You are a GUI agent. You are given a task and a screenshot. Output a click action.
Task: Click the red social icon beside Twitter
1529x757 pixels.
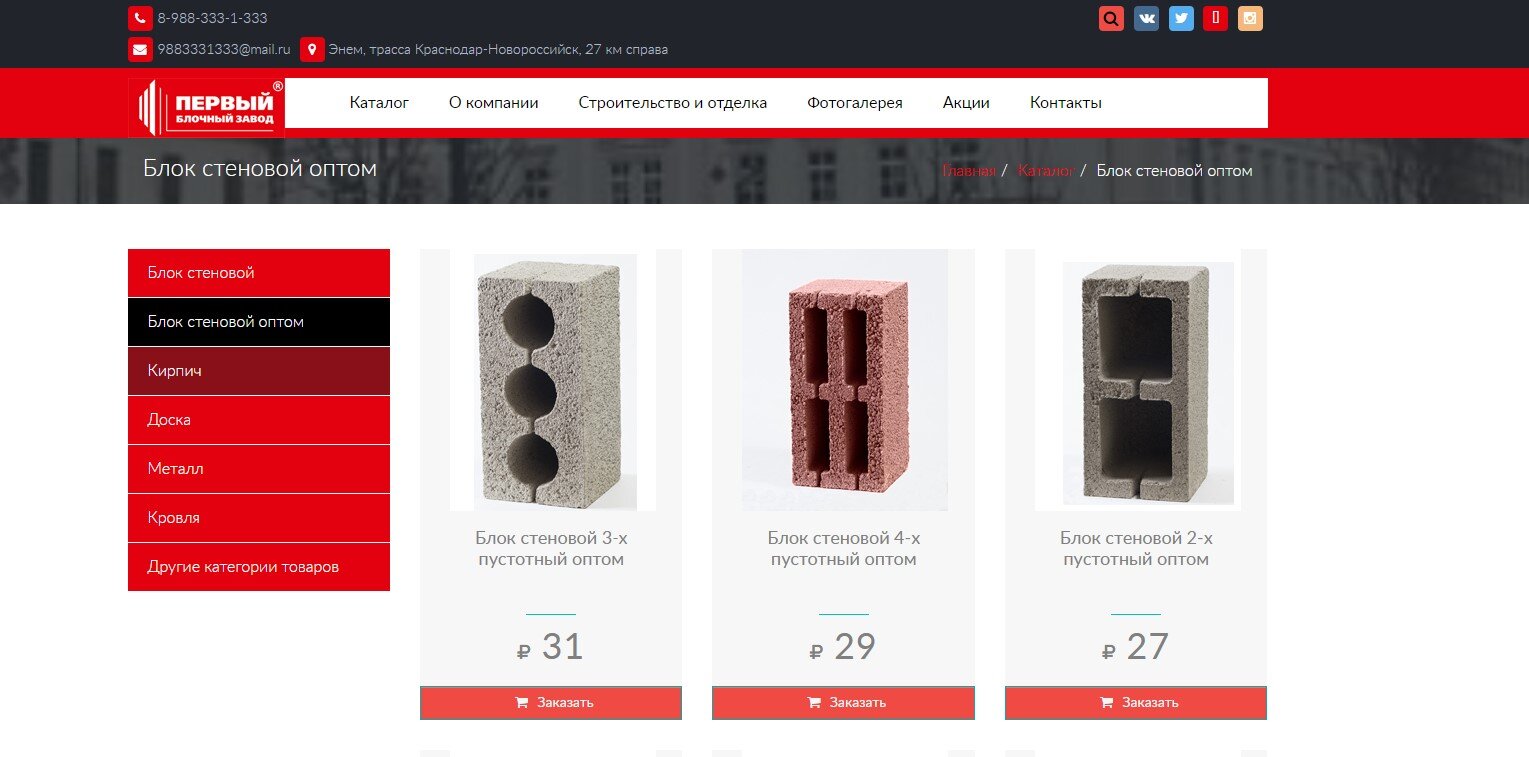(1215, 19)
